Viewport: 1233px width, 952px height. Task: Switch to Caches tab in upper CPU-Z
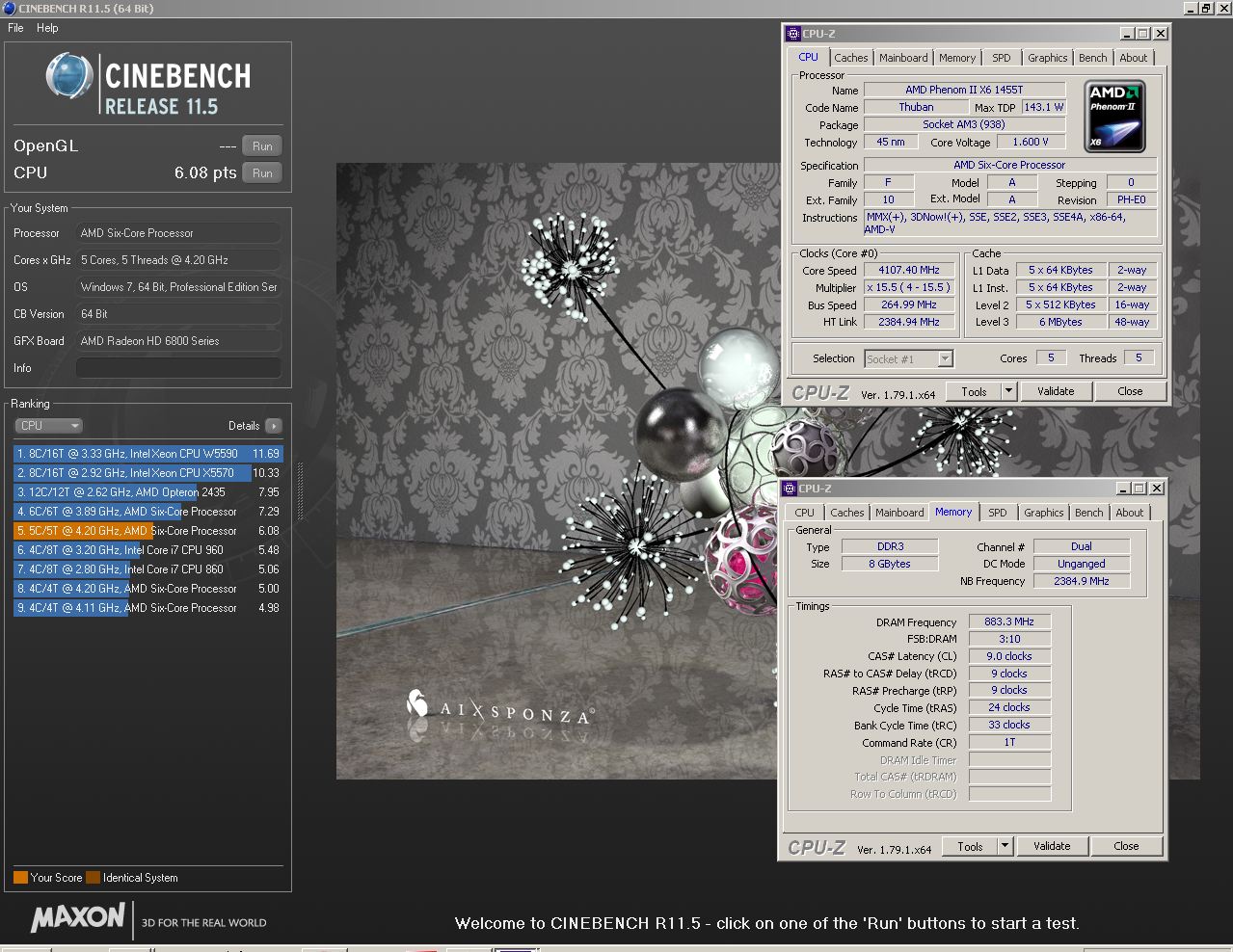(x=851, y=58)
